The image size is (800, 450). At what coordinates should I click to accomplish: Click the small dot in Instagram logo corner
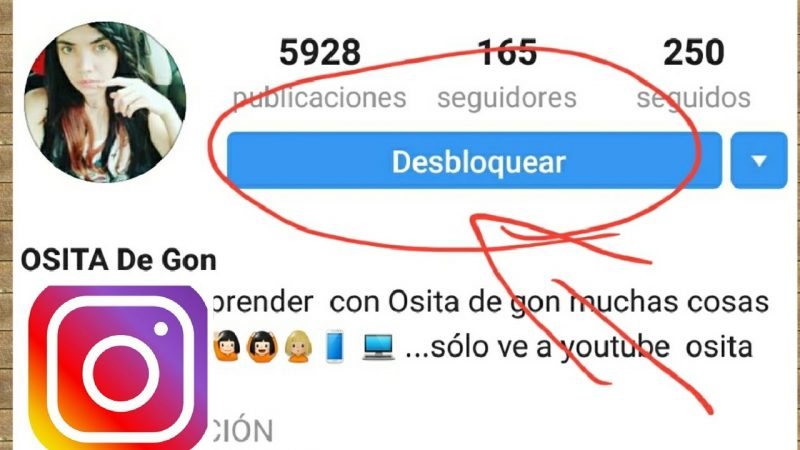[x=161, y=329]
